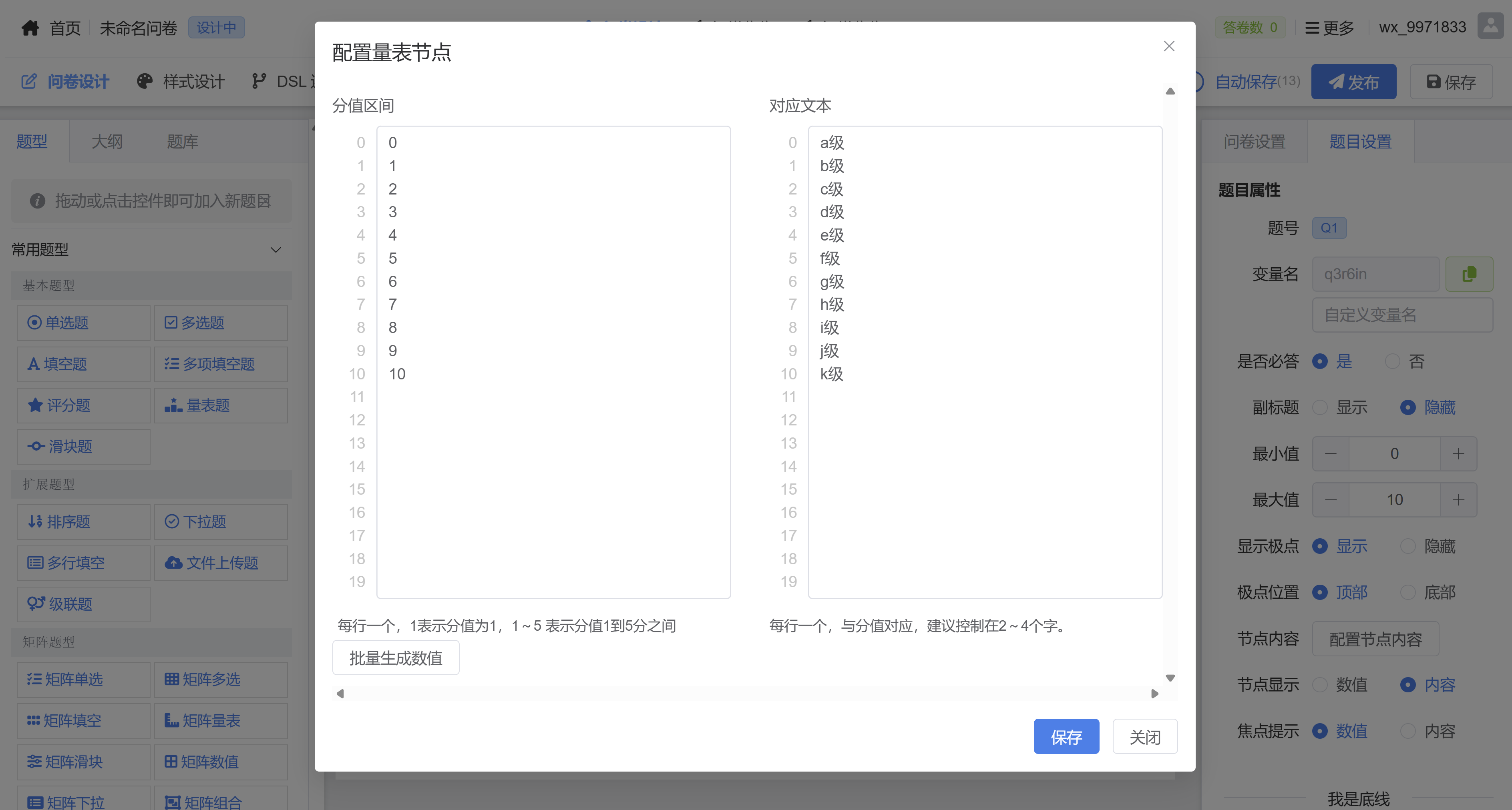Image resolution: width=1512 pixels, height=810 pixels.
Task: Set 节点显示 to 数值
Action: pos(1320,684)
